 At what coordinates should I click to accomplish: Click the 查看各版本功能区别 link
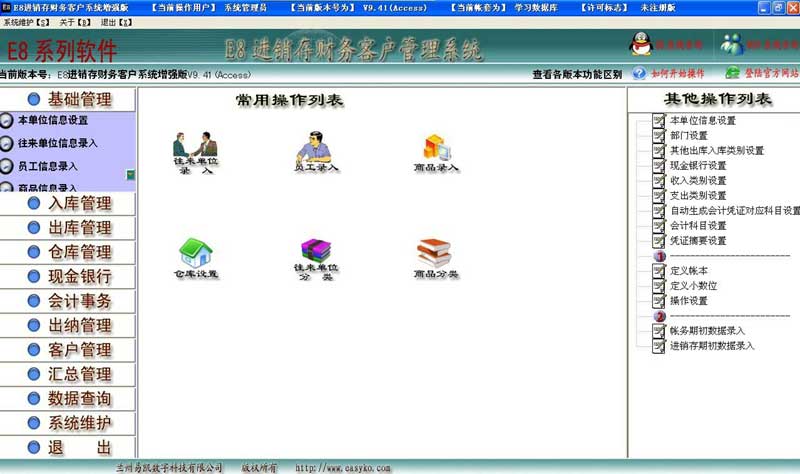click(577, 74)
